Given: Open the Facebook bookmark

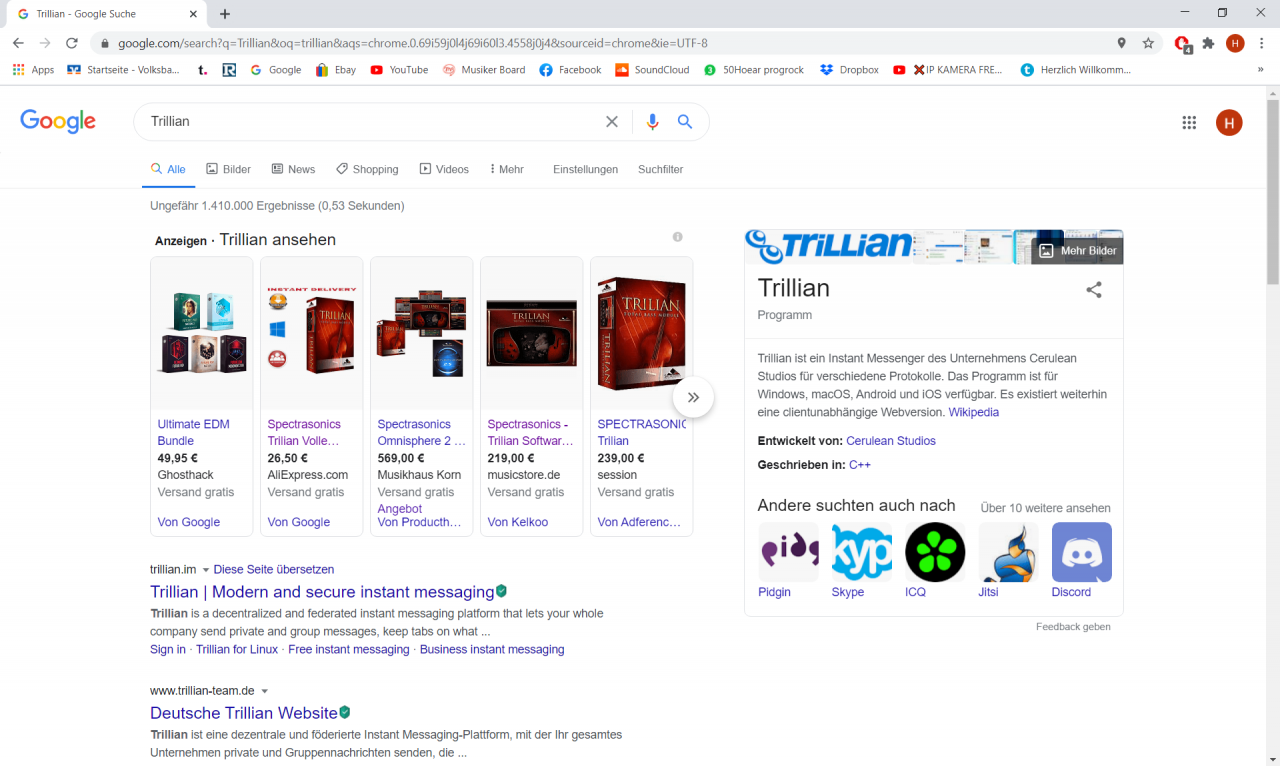Looking at the screenshot, I should (570, 70).
